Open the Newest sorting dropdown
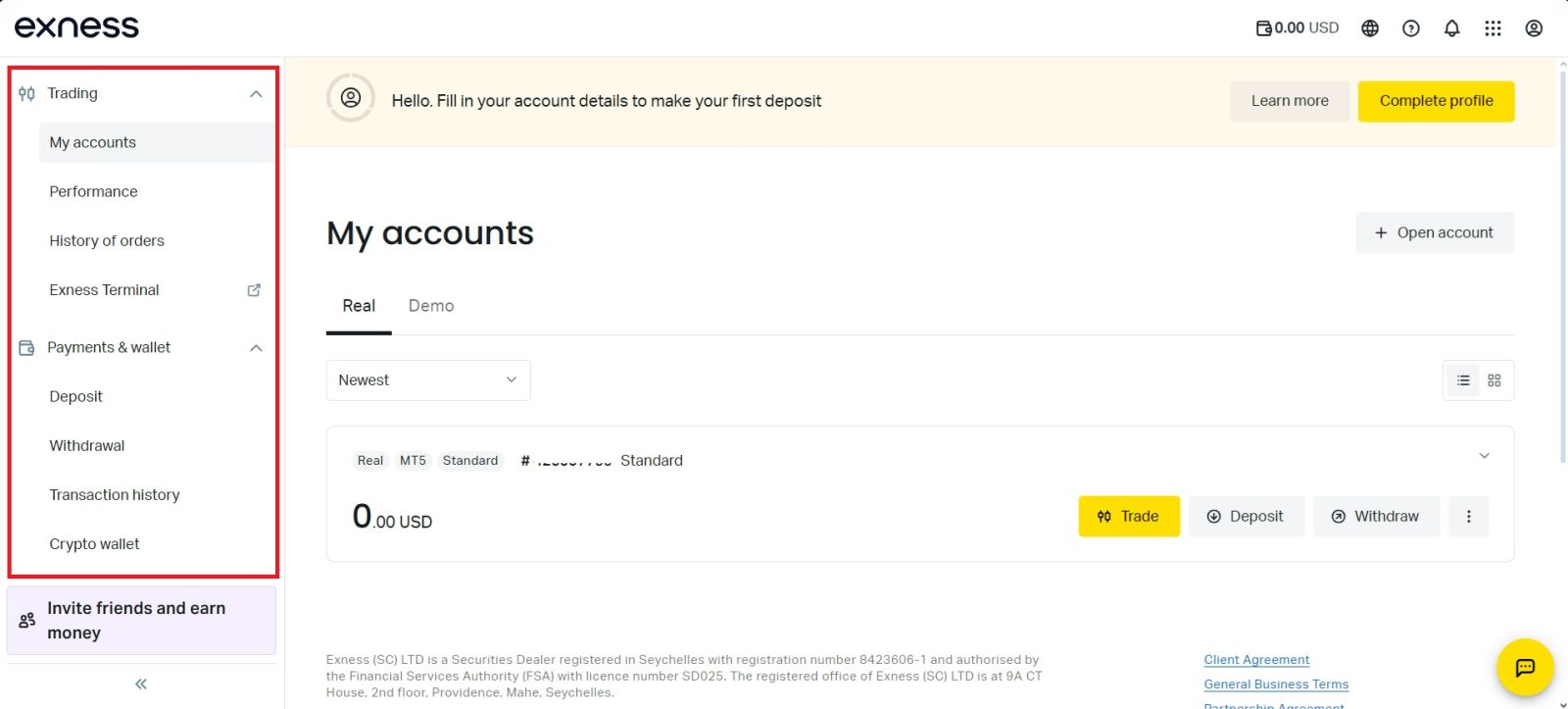The image size is (1568, 709). pyautogui.click(x=427, y=380)
